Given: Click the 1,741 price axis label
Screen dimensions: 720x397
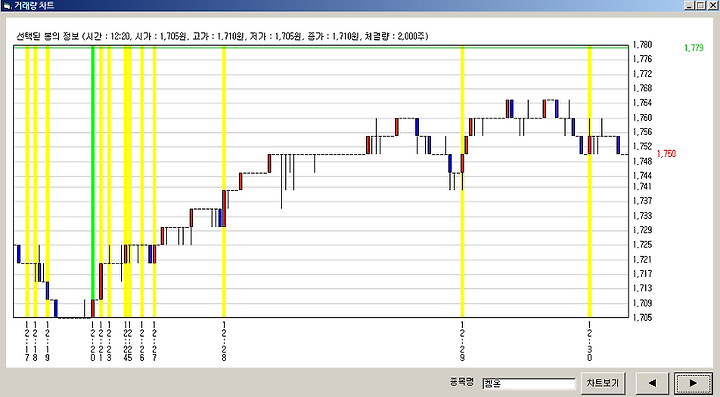Looking at the screenshot, I should (642, 186).
